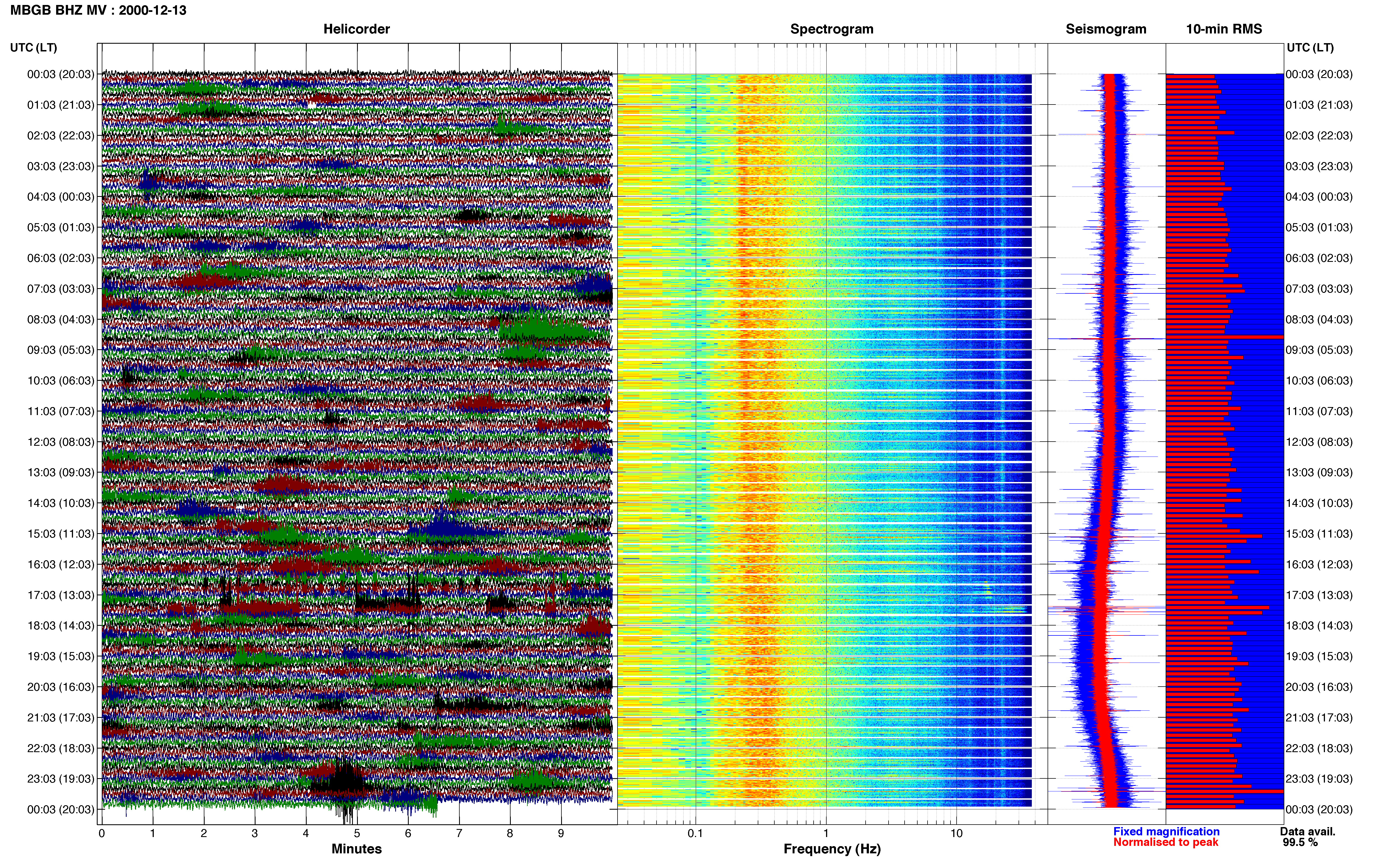Click the left time label '05:03 (01:03)'

61,227
